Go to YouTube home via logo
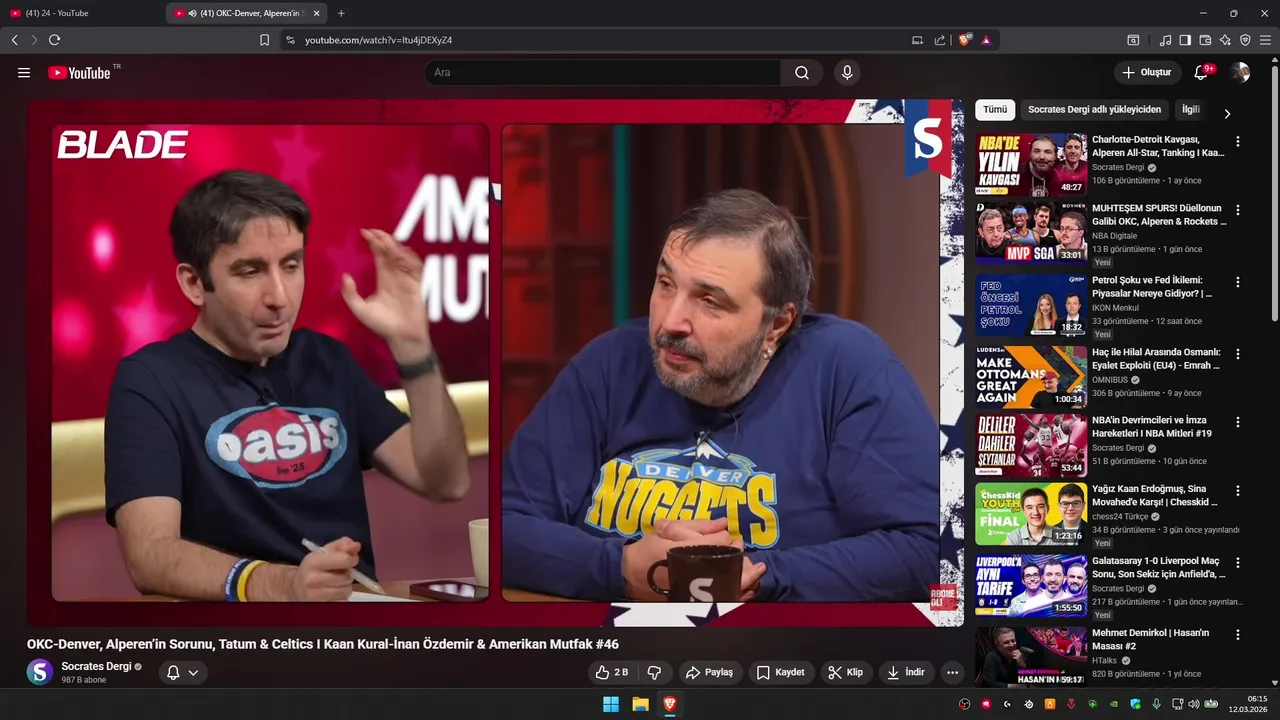Viewport: 1280px width, 720px height. pos(79,73)
